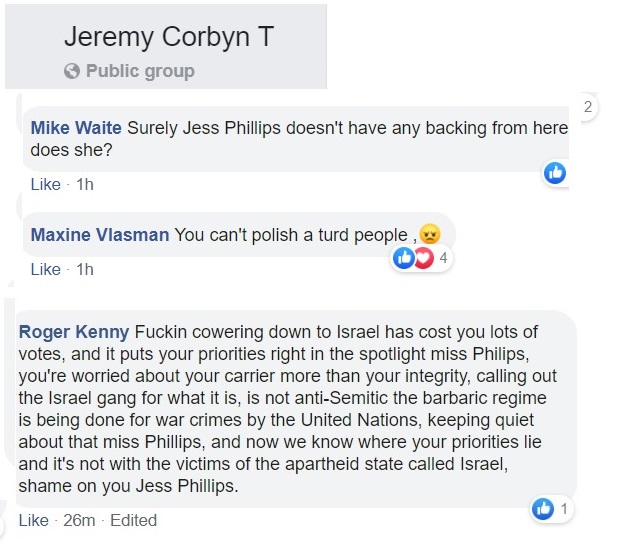The width and height of the screenshot is (625, 547).
Task: Click the 2 count badge at top right
Action: pyautogui.click(x=588, y=107)
